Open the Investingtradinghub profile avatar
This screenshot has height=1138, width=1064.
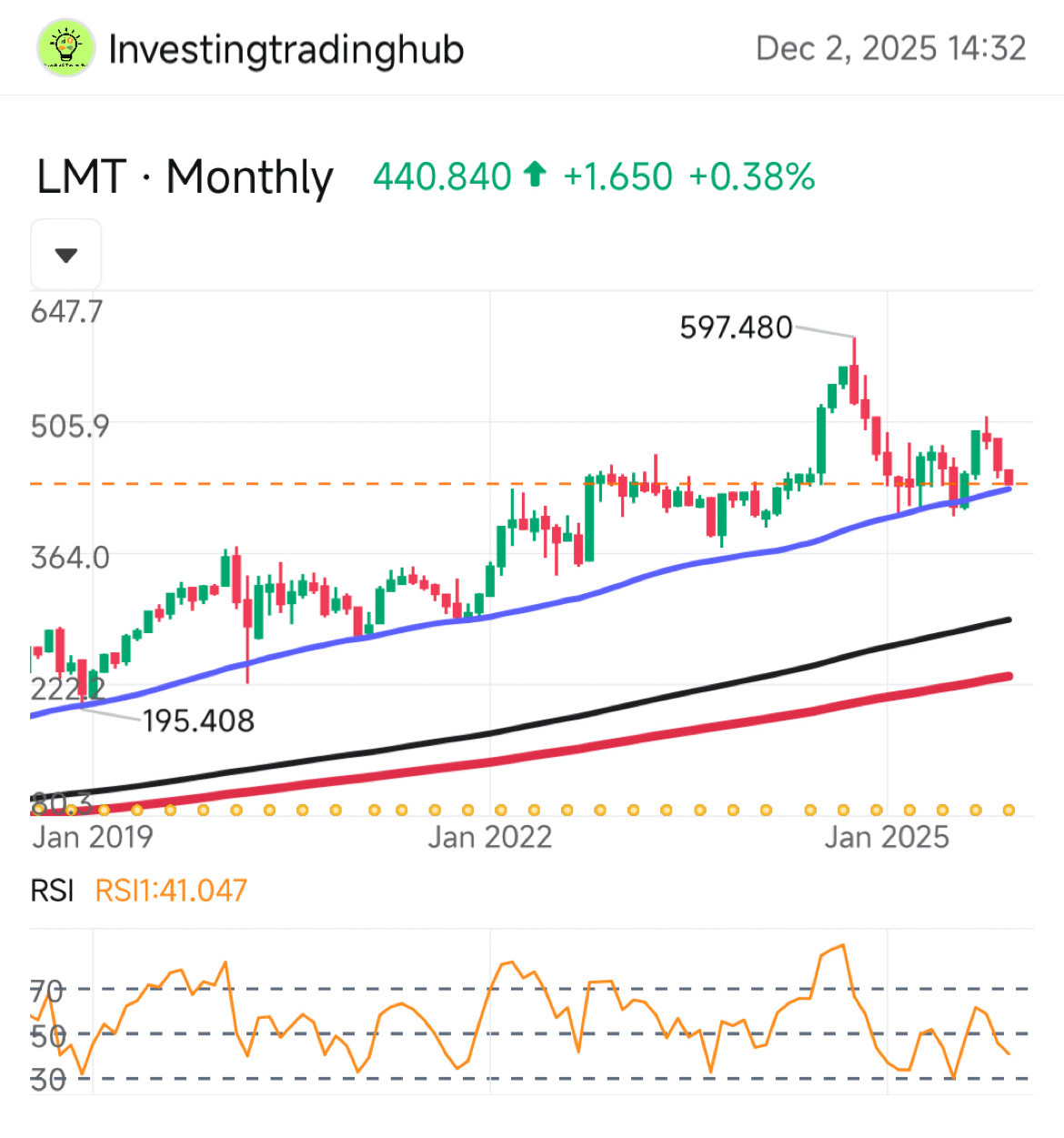click(x=65, y=47)
